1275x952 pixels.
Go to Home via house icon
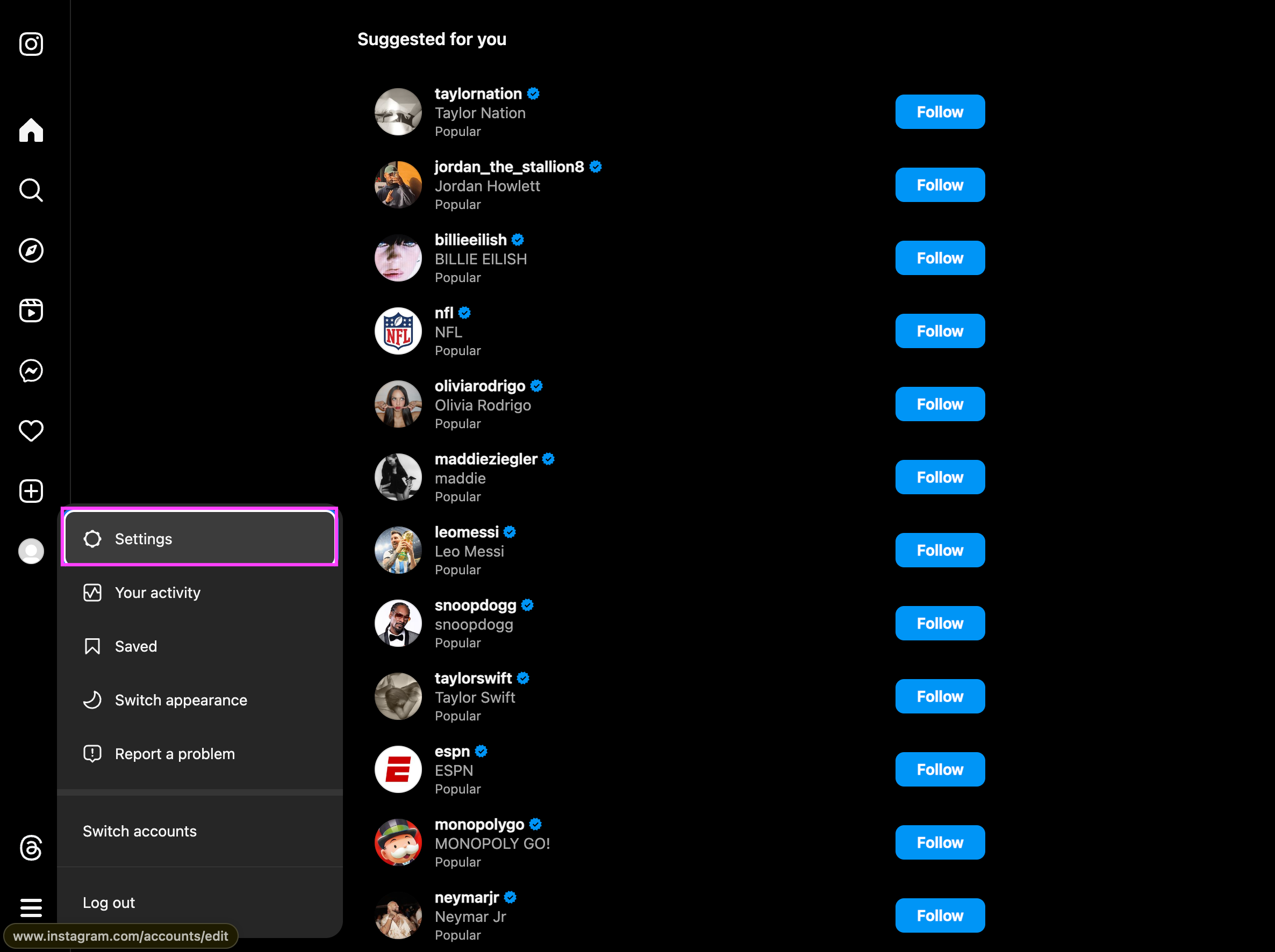tap(31, 129)
